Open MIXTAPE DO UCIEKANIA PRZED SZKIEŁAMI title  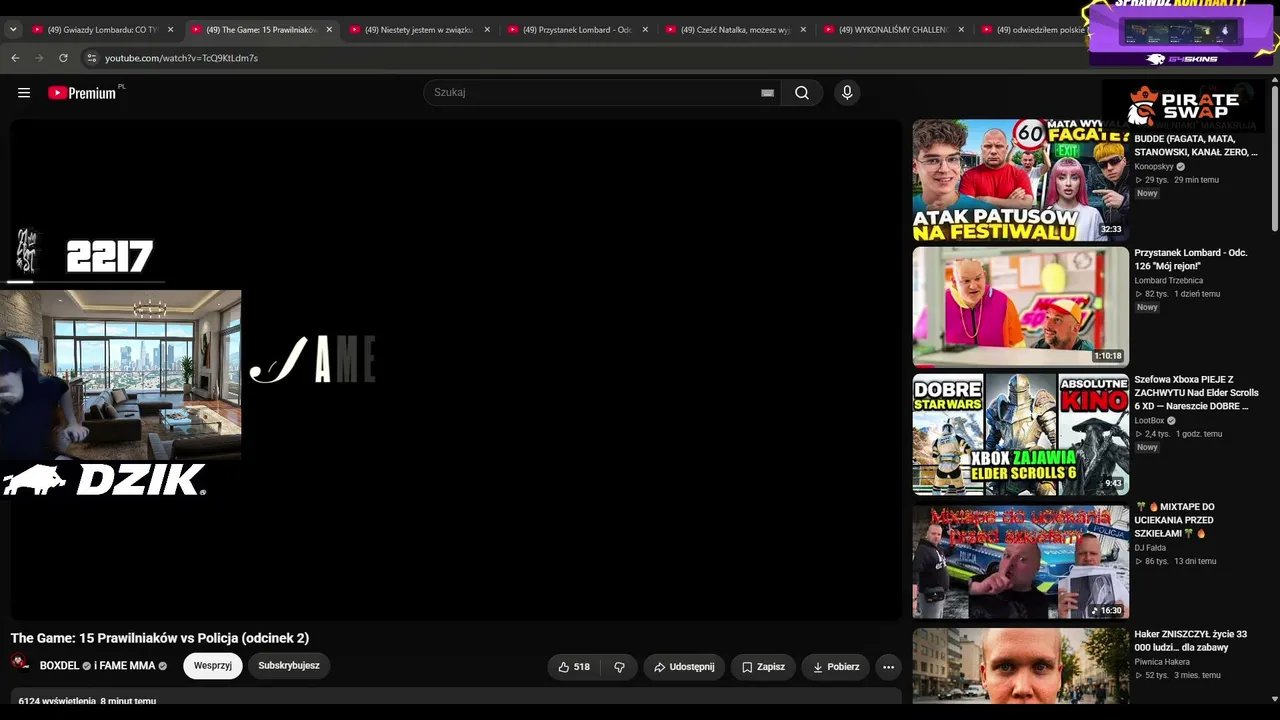1174,520
